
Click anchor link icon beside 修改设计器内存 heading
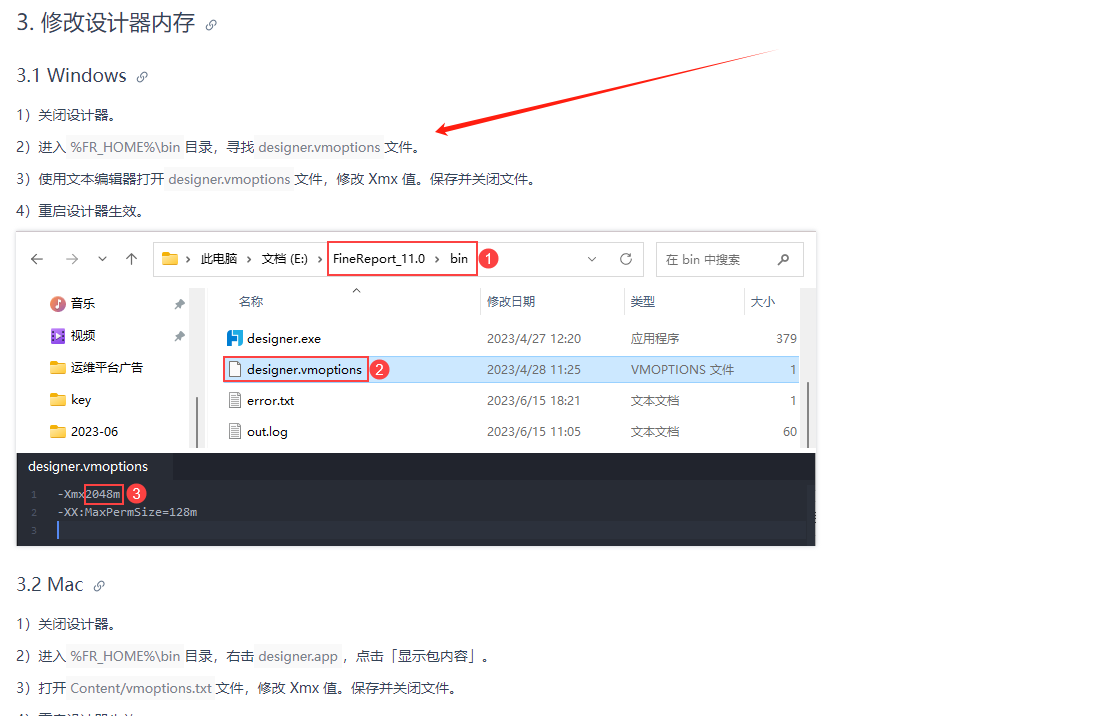211,25
